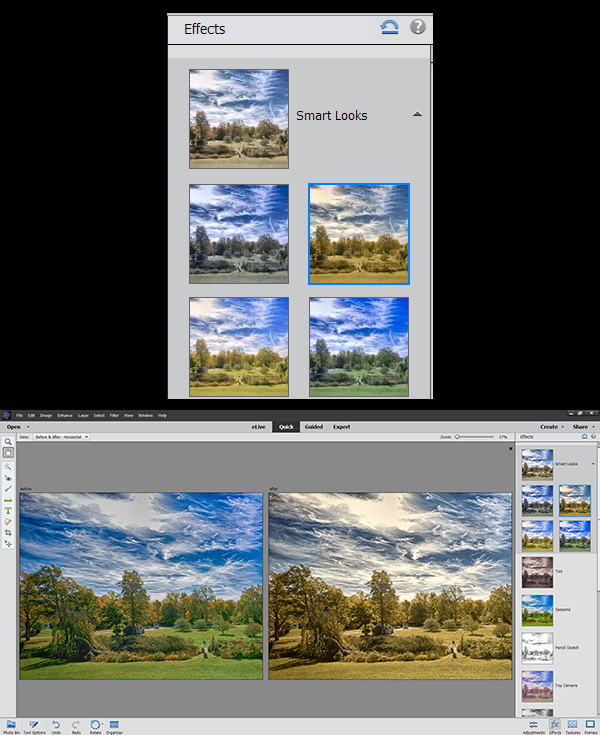Open the File menu
Viewport: 600px width, 735px height.
click(19, 415)
